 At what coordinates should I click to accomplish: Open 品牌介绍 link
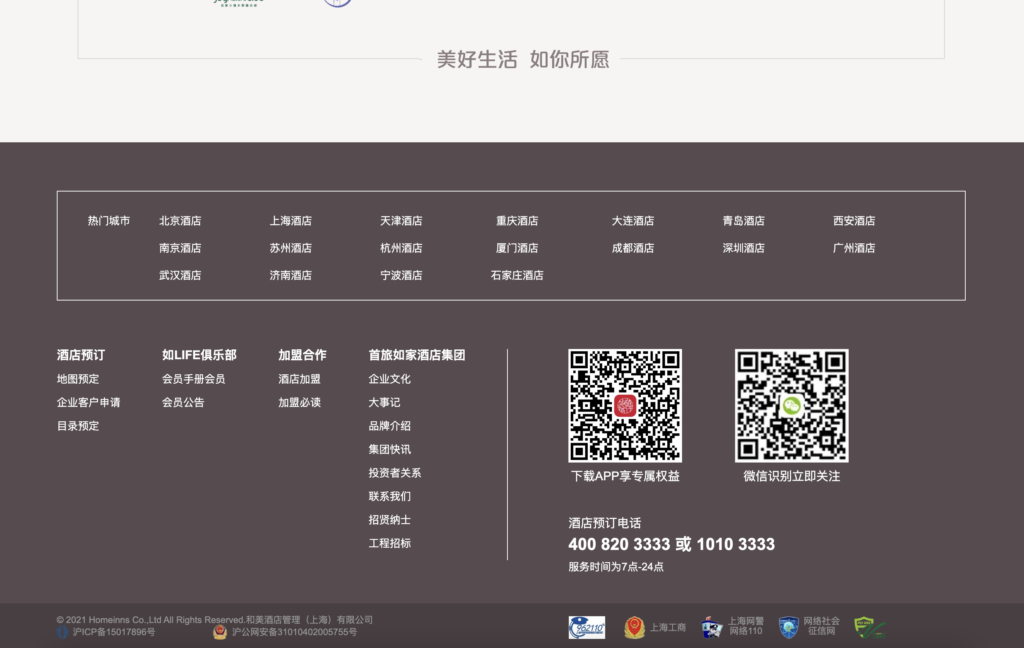click(389, 426)
